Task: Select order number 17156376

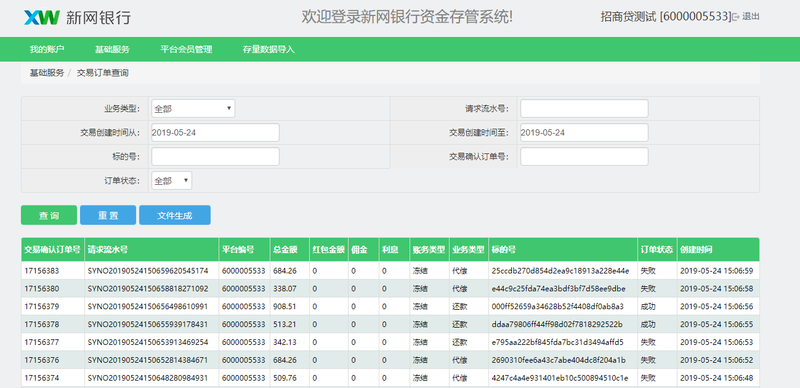Action: [41, 360]
